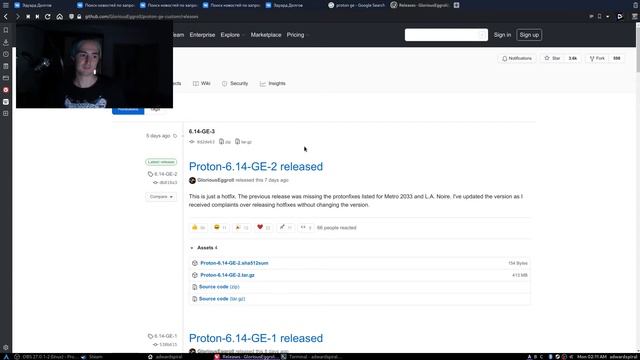
Task: Open the Pricing menu in the GitHub header
Action: [x=298, y=35]
